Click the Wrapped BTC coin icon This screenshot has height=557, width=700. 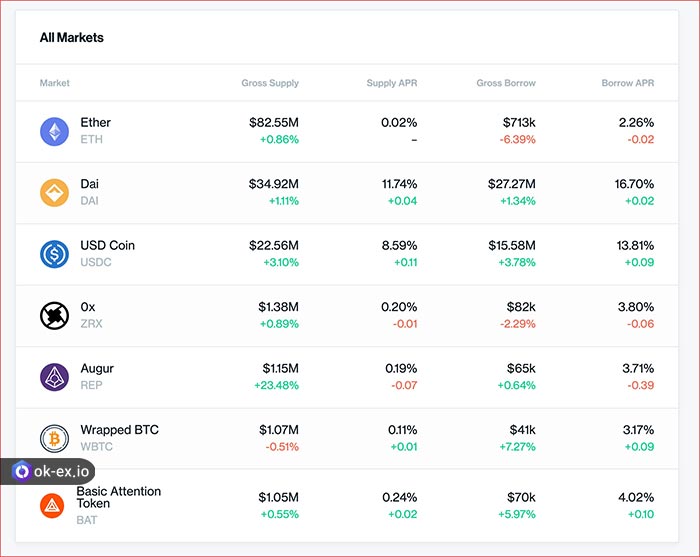coord(54,438)
